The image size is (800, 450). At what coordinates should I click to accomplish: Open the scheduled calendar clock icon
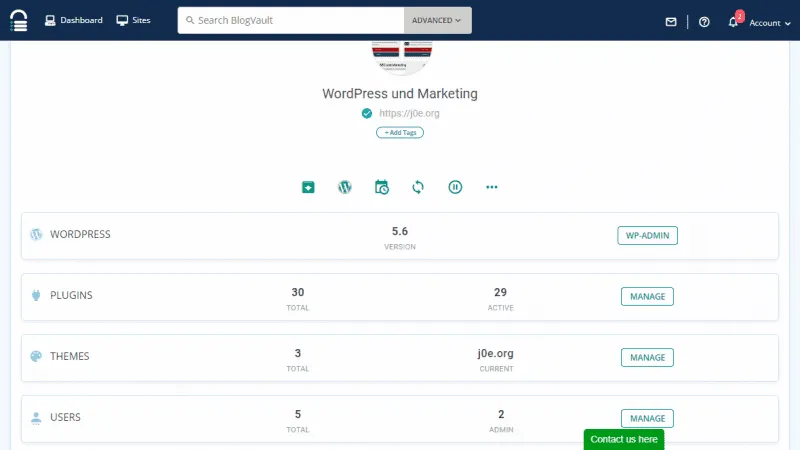pyautogui.click(x=382, y=187)
